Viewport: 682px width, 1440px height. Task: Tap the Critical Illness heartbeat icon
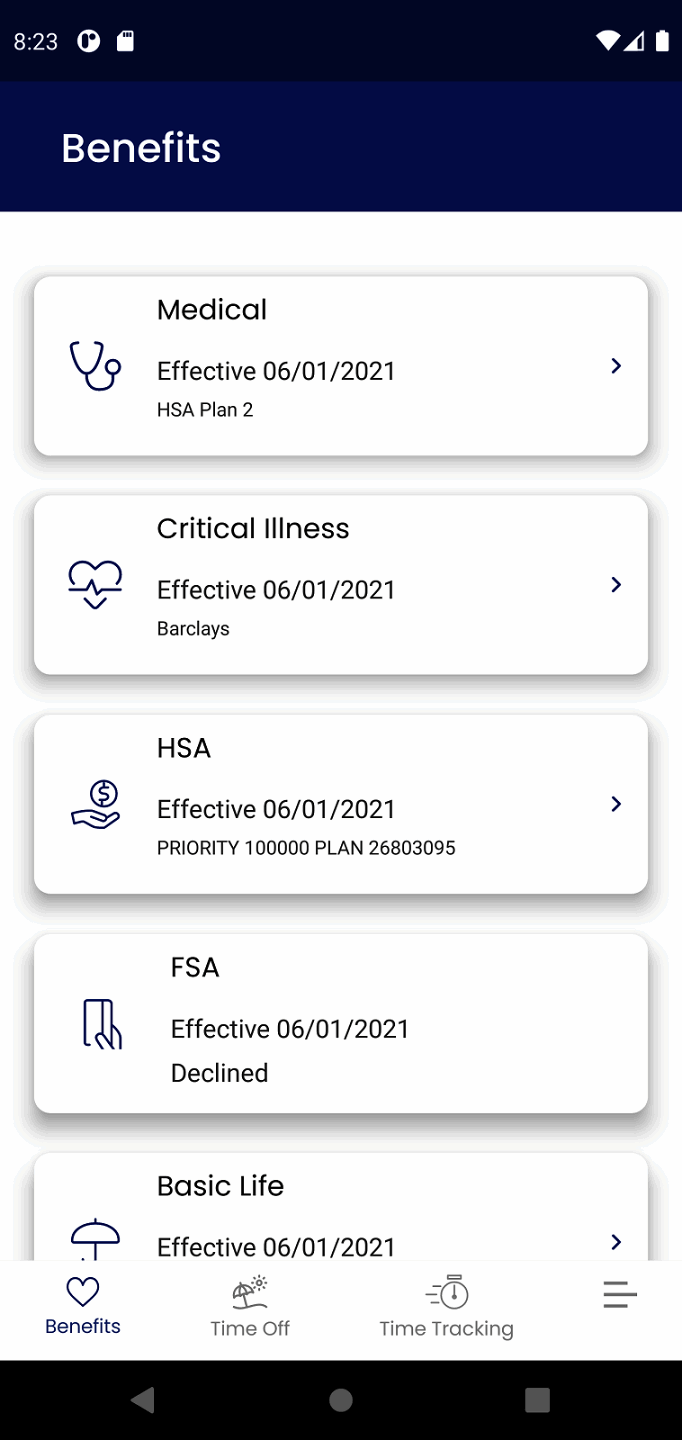click(x=95, y=585)
